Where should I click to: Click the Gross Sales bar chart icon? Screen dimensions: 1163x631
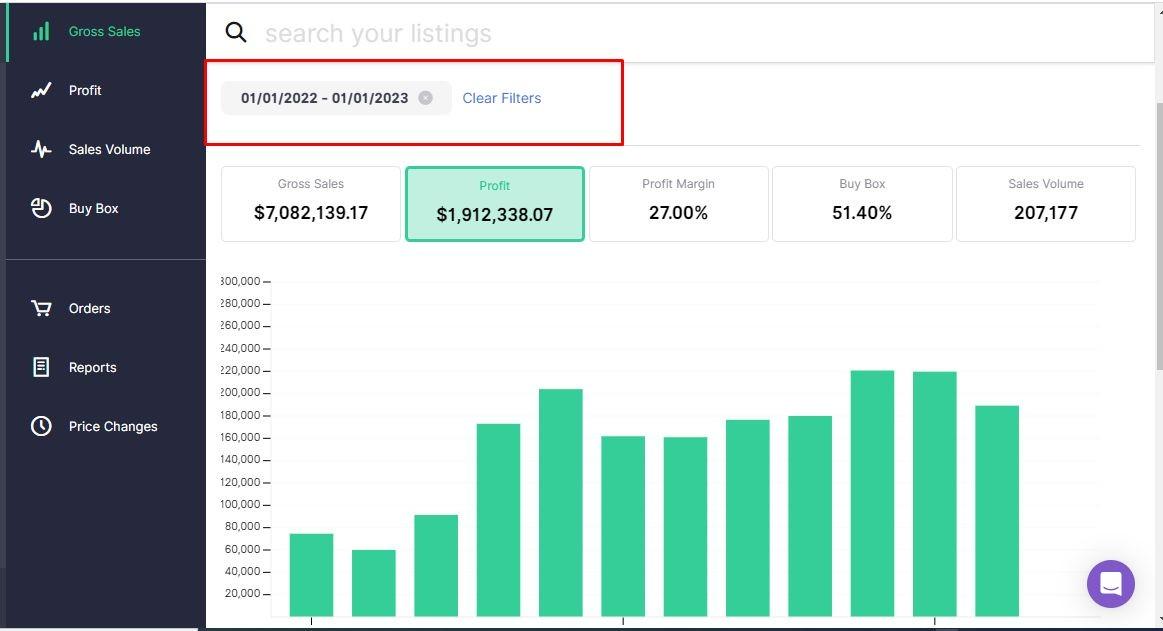point(41,32)
